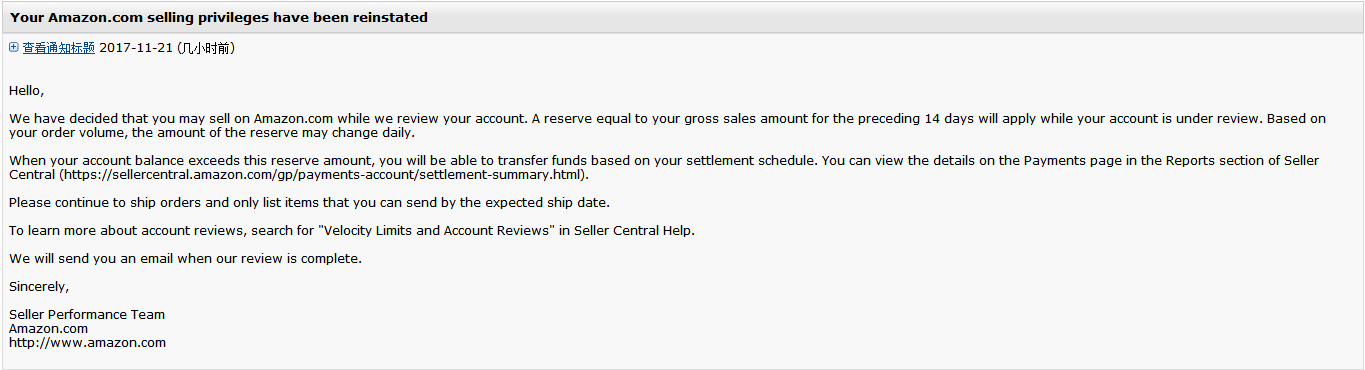Image resolution: width=1365 pixels, height=370 pixels.
Task: Click the 2017-11-21 date text
Action: 135,48
